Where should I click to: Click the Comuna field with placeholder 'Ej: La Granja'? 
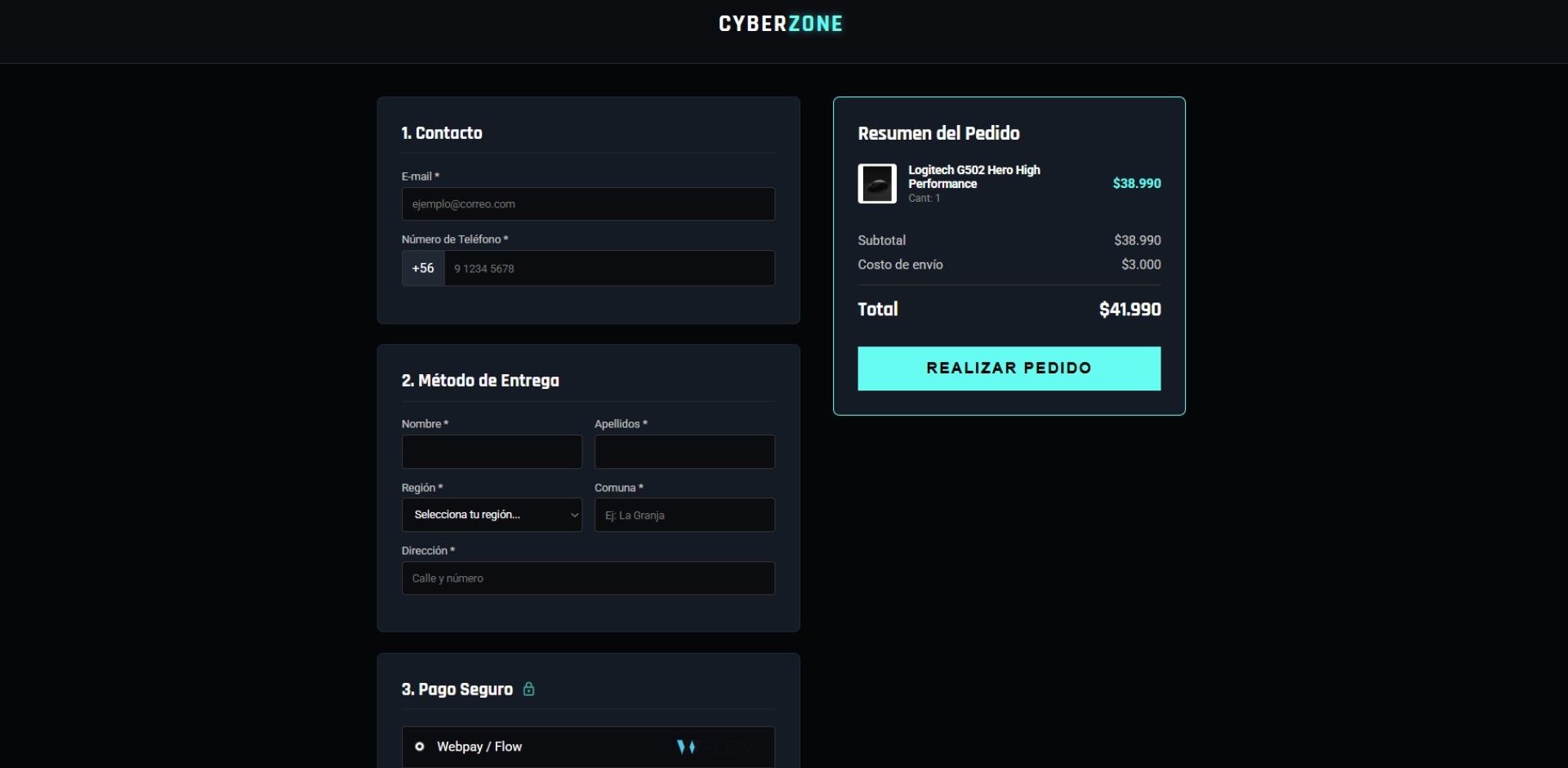tap(684, 515)
